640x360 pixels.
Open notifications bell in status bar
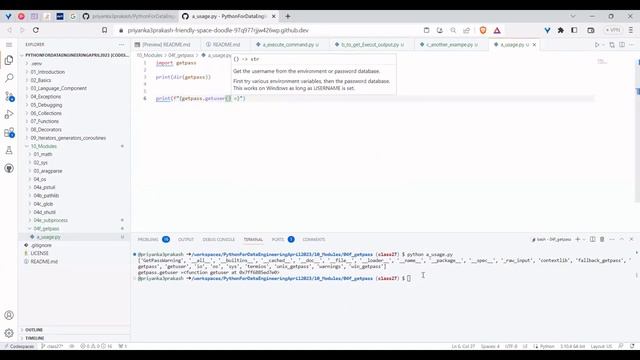(x=632, y=346)
